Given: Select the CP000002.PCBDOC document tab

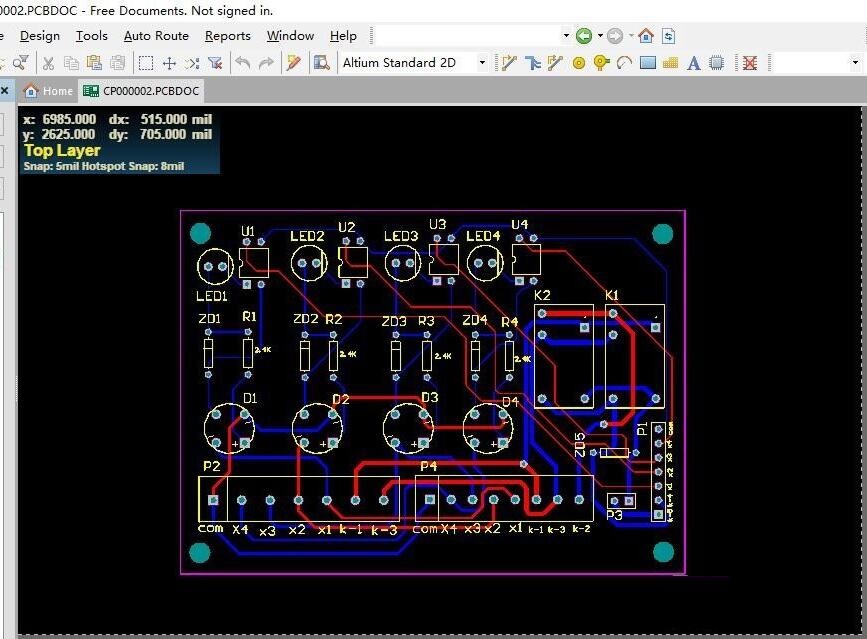Looking at the screenshot, I should coord(142,91).
